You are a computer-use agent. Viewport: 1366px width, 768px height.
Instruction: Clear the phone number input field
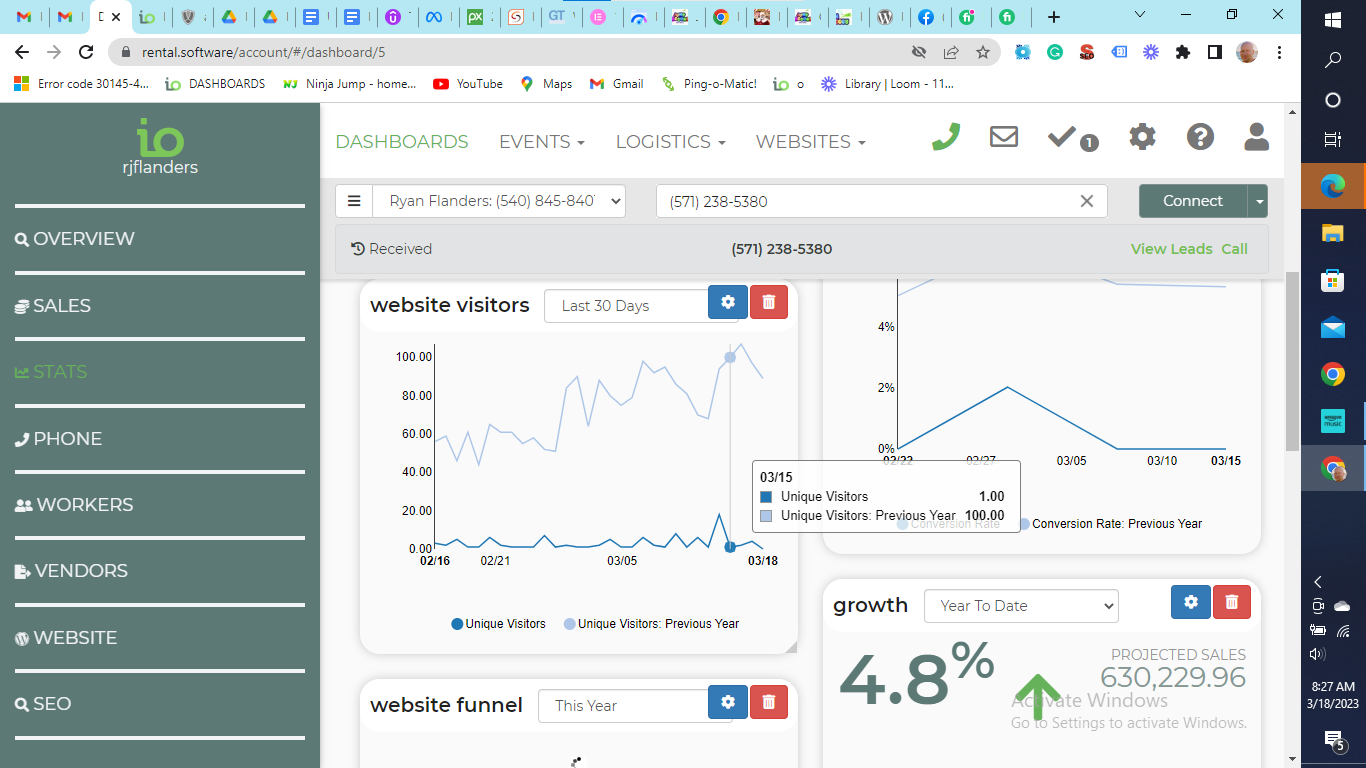[1087, 201]
